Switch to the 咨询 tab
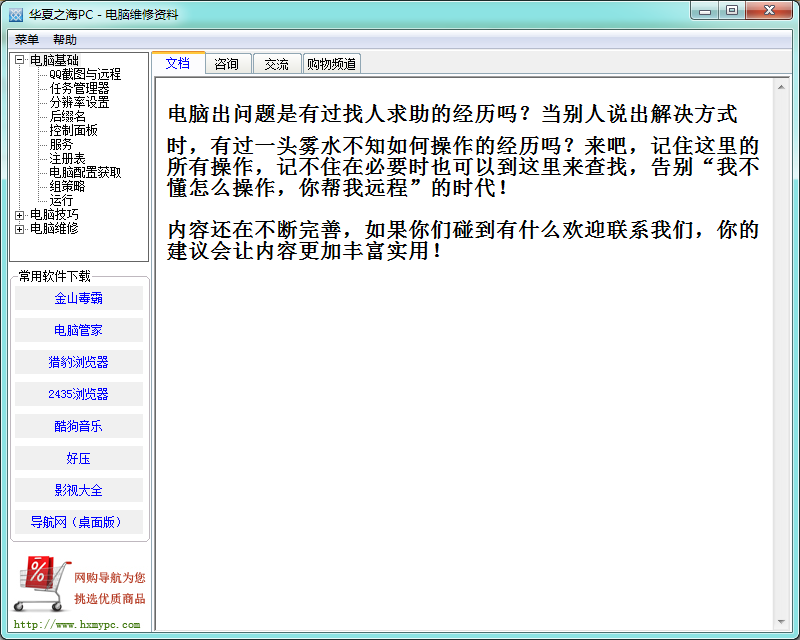The width and height of the screenshot is (800, 640). coord(227,64)
